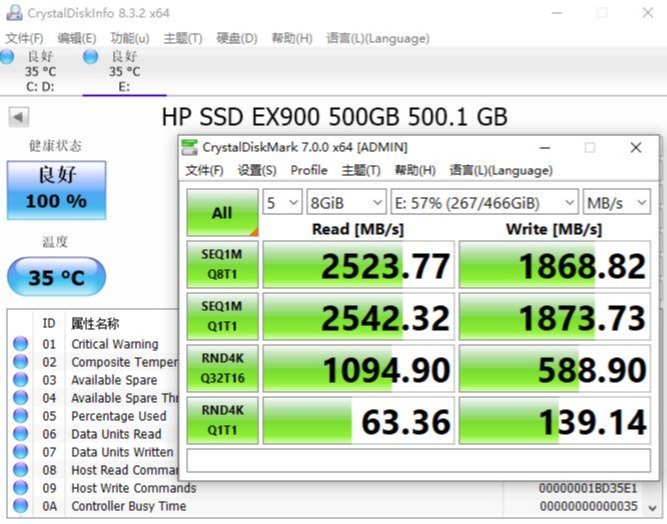The width and height of the screenshot is (667, 524).
Task: Open CrystalDiskInfo 语言(L)(Language) menu
Action: (378, 38)
